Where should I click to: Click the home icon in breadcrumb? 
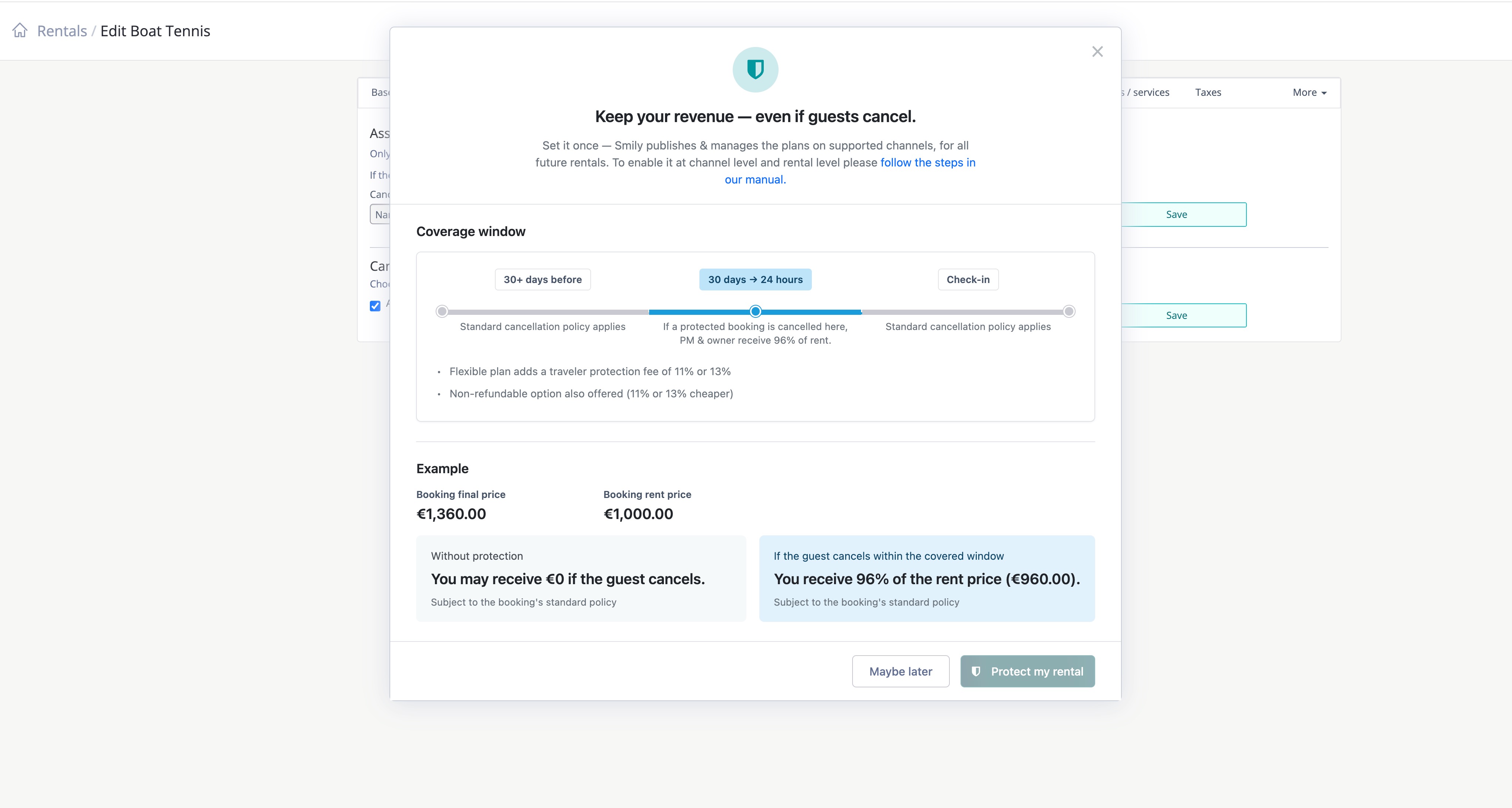(20, 31)
